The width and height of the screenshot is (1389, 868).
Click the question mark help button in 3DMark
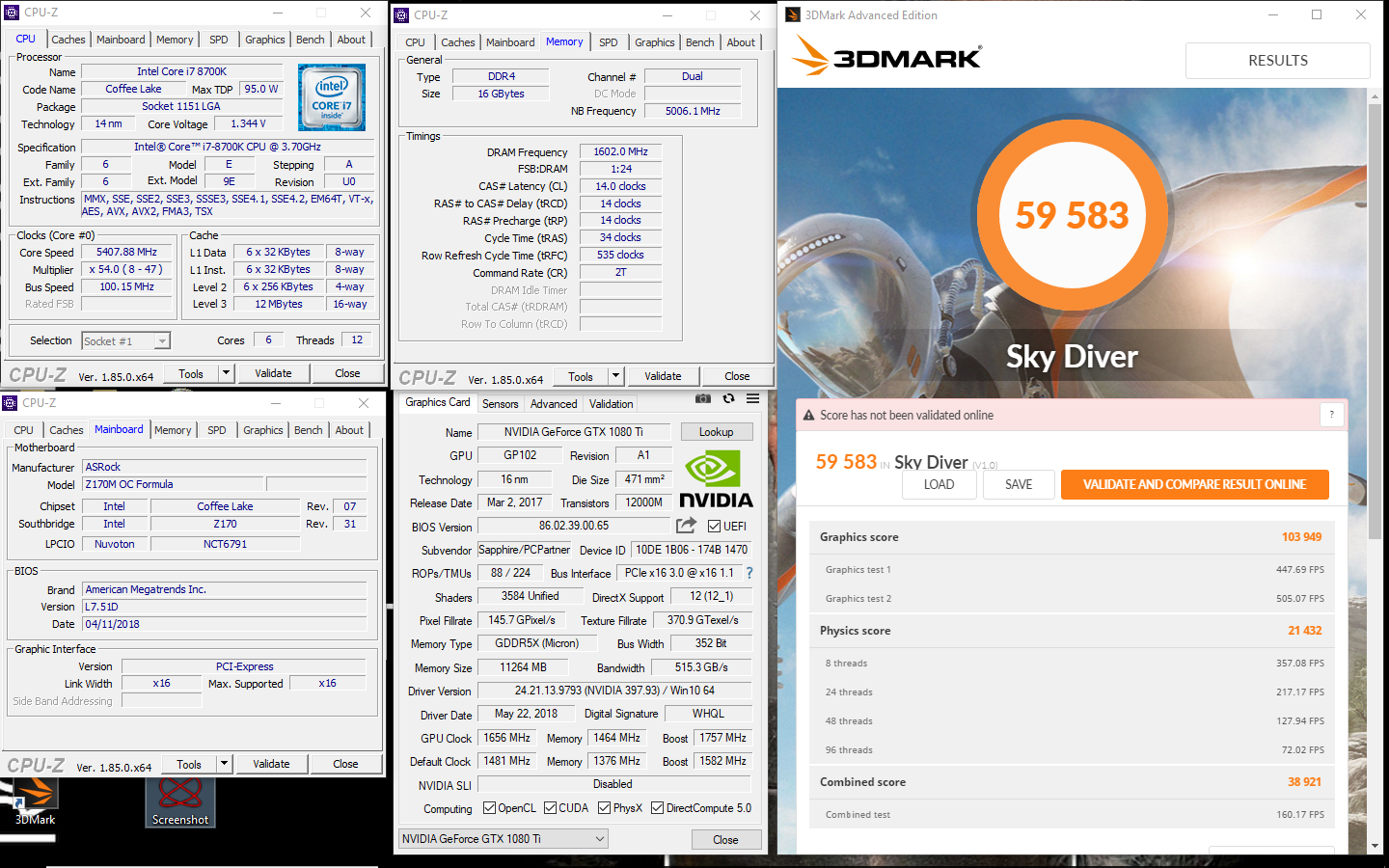tap(1331, 415)
